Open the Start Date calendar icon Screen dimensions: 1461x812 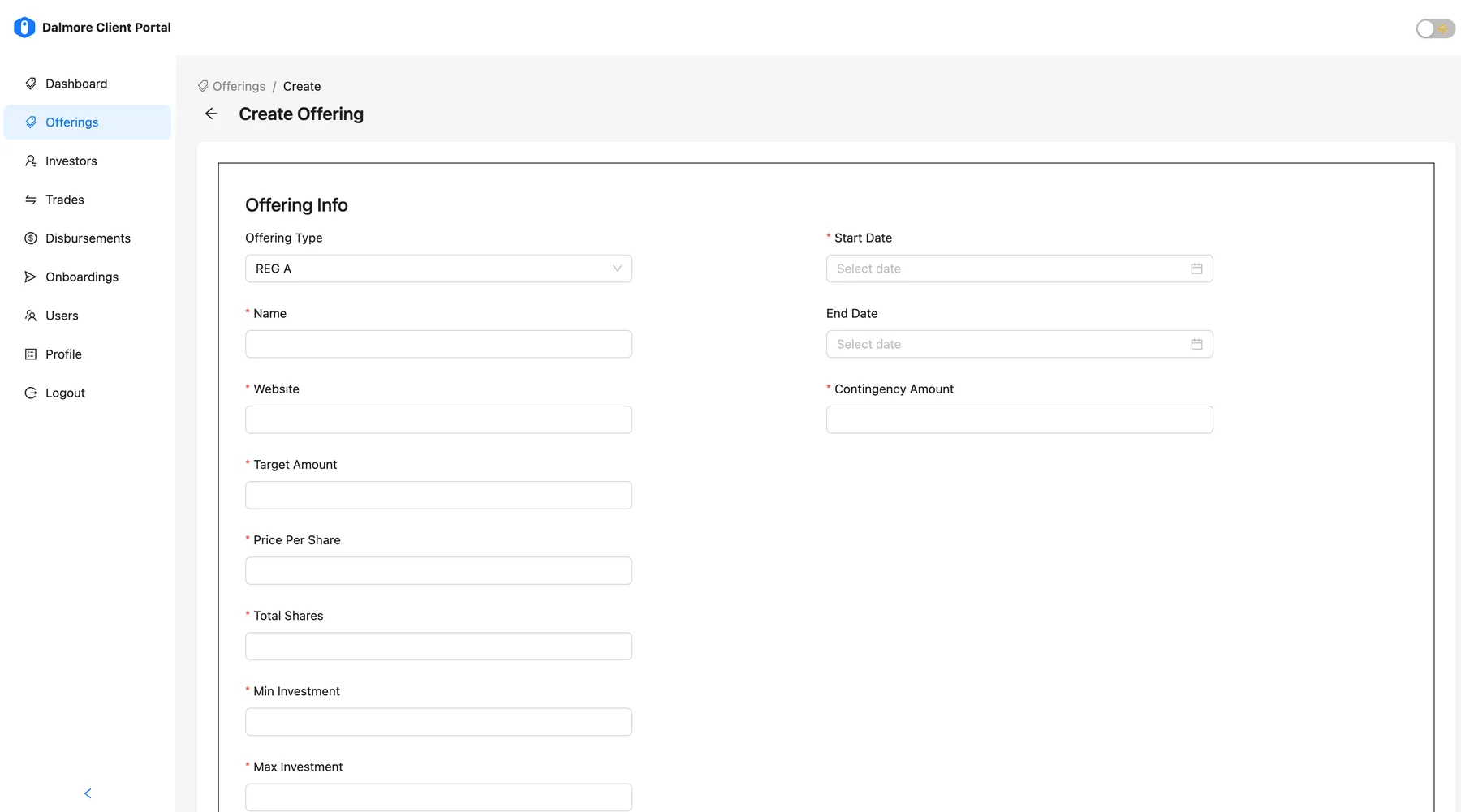coord(1196,269)
